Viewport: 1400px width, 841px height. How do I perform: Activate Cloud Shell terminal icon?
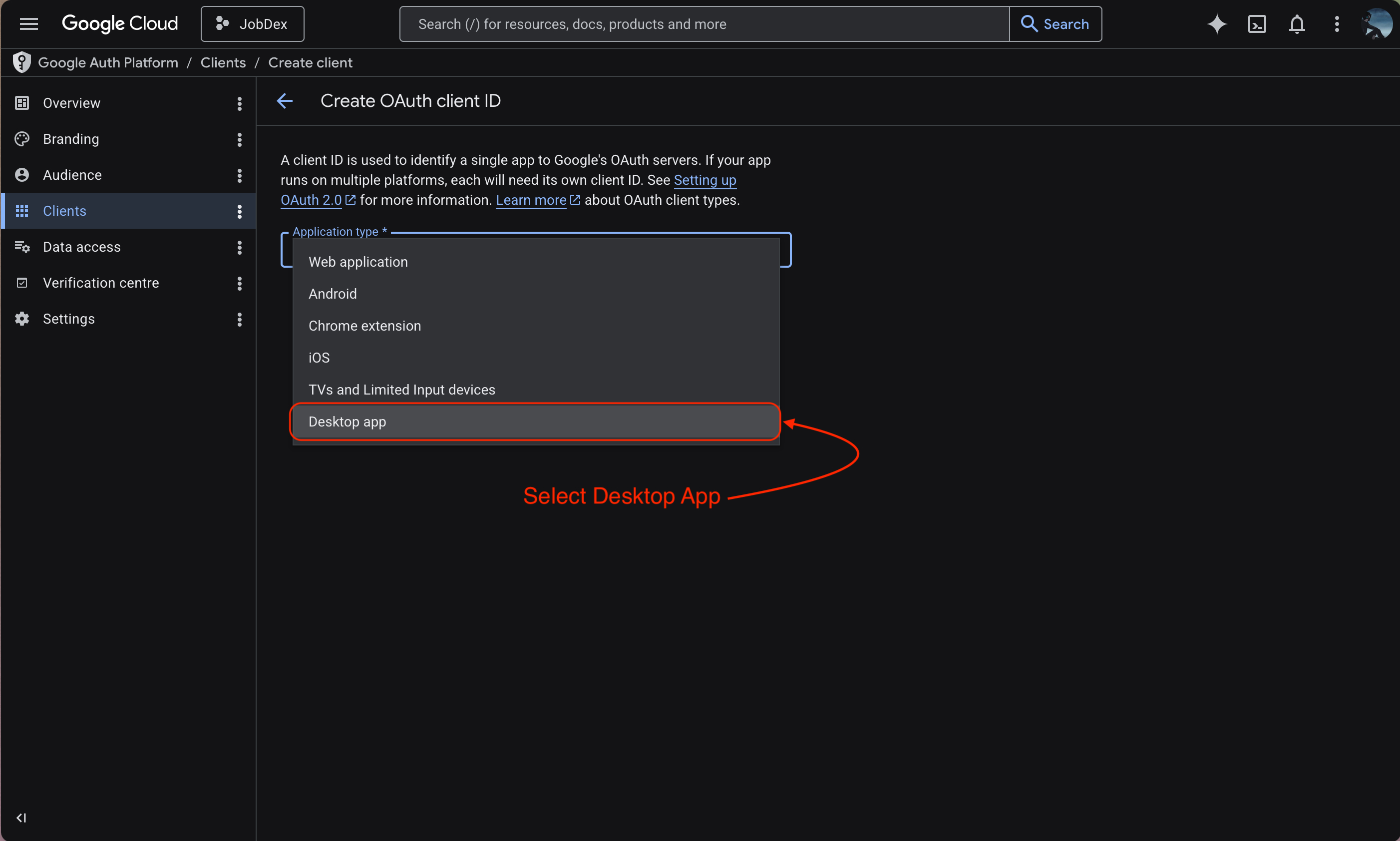tap(1257, 24)
